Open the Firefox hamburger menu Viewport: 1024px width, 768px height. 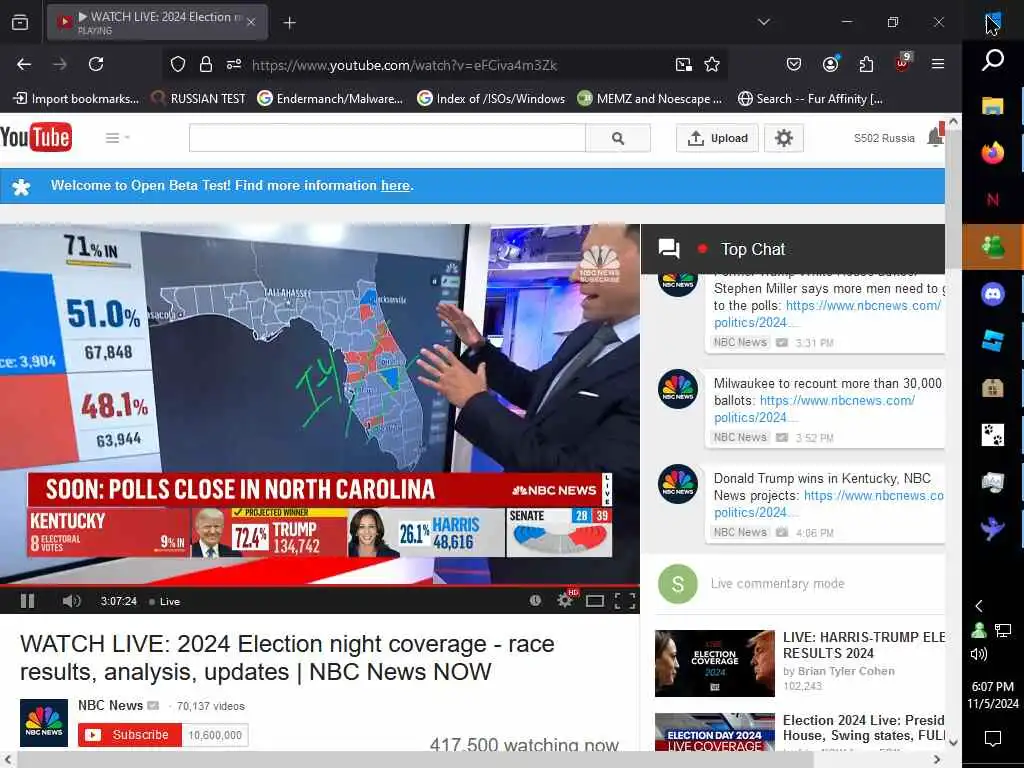[938, 64]
